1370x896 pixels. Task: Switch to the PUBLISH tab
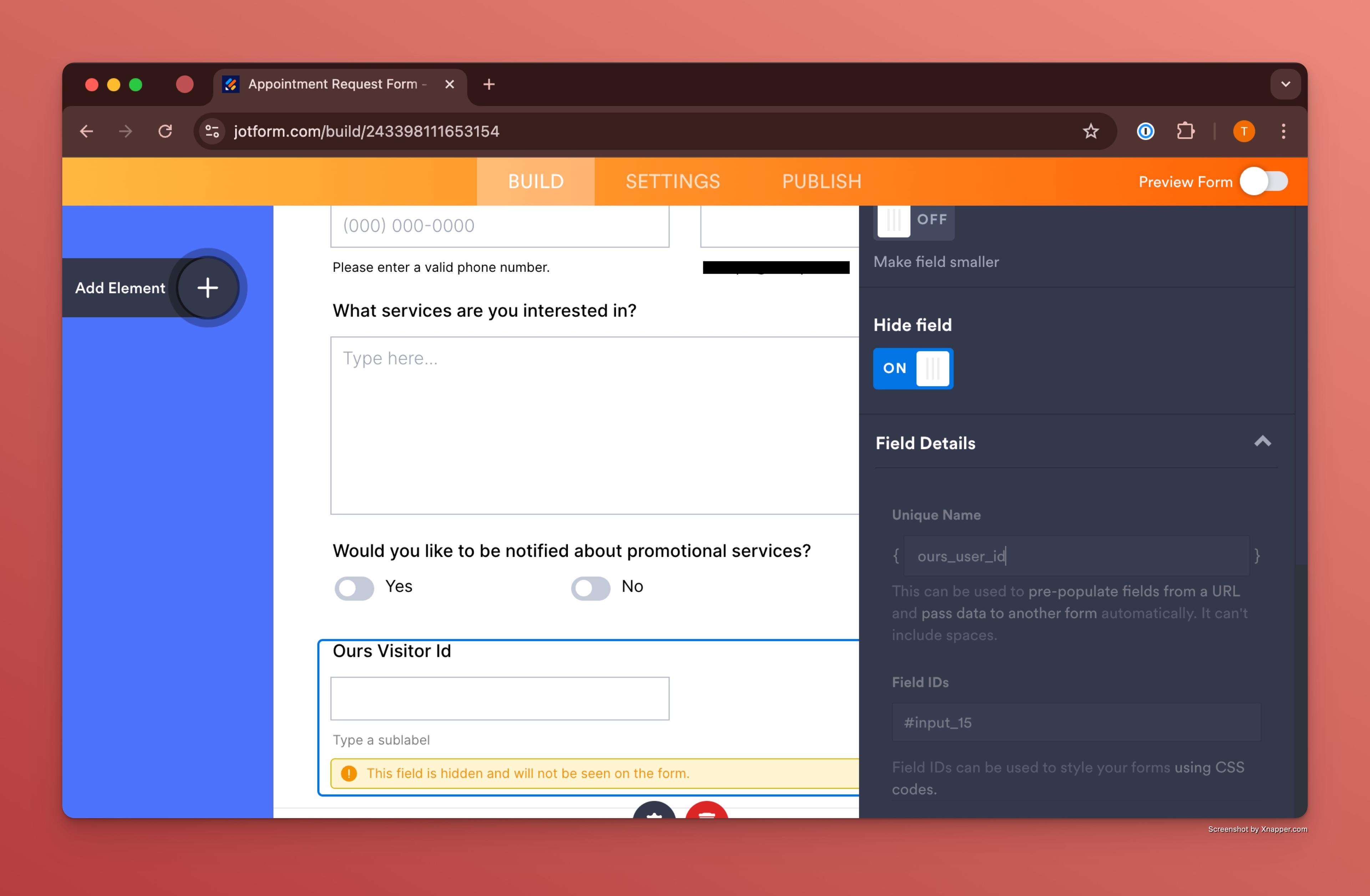click(x=821, y=182)
